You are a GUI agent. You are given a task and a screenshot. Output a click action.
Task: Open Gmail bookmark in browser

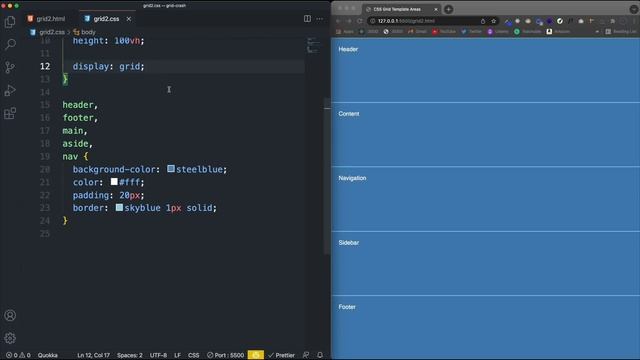(417, 31)
